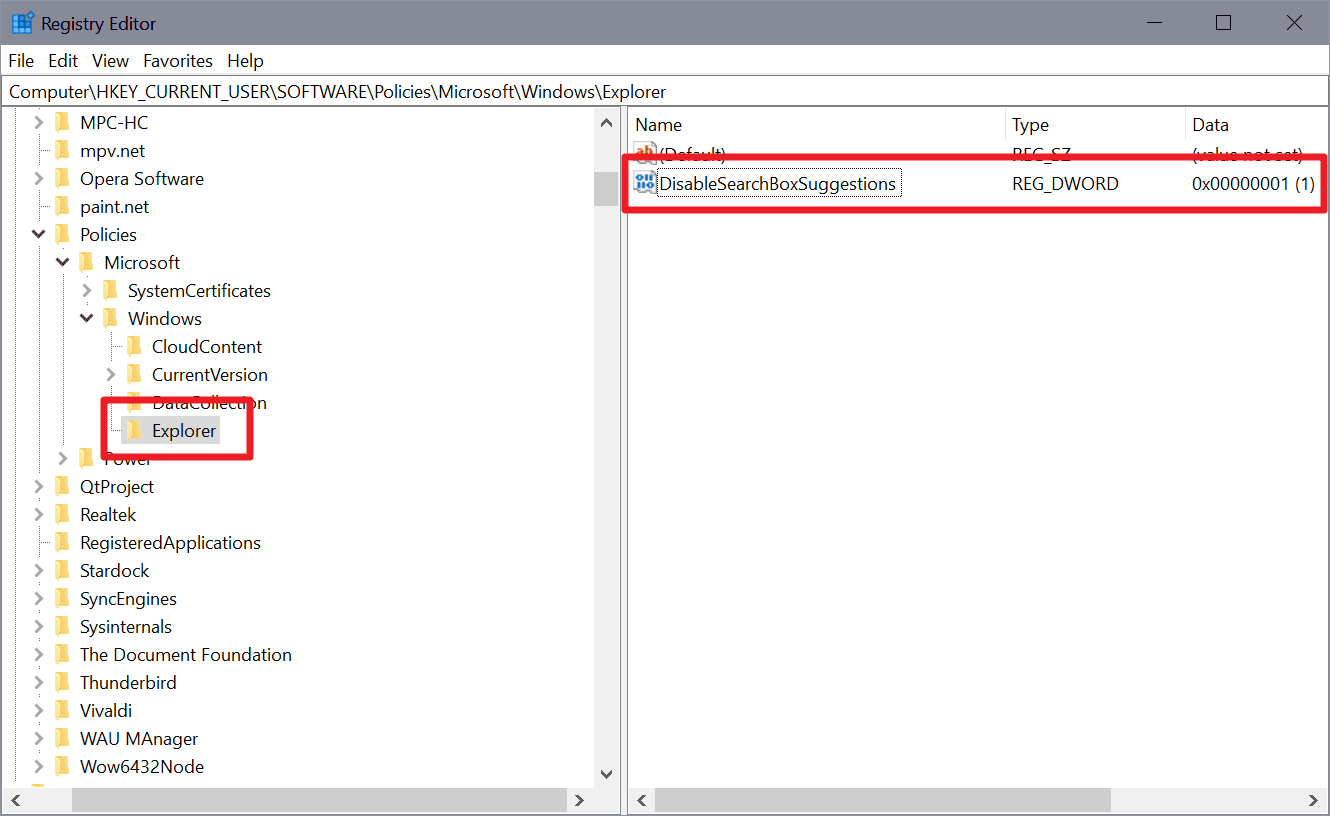Select the DataCollection key label
The width and height of the screenshot is (1330, 816).
click(x=209, y=403)
